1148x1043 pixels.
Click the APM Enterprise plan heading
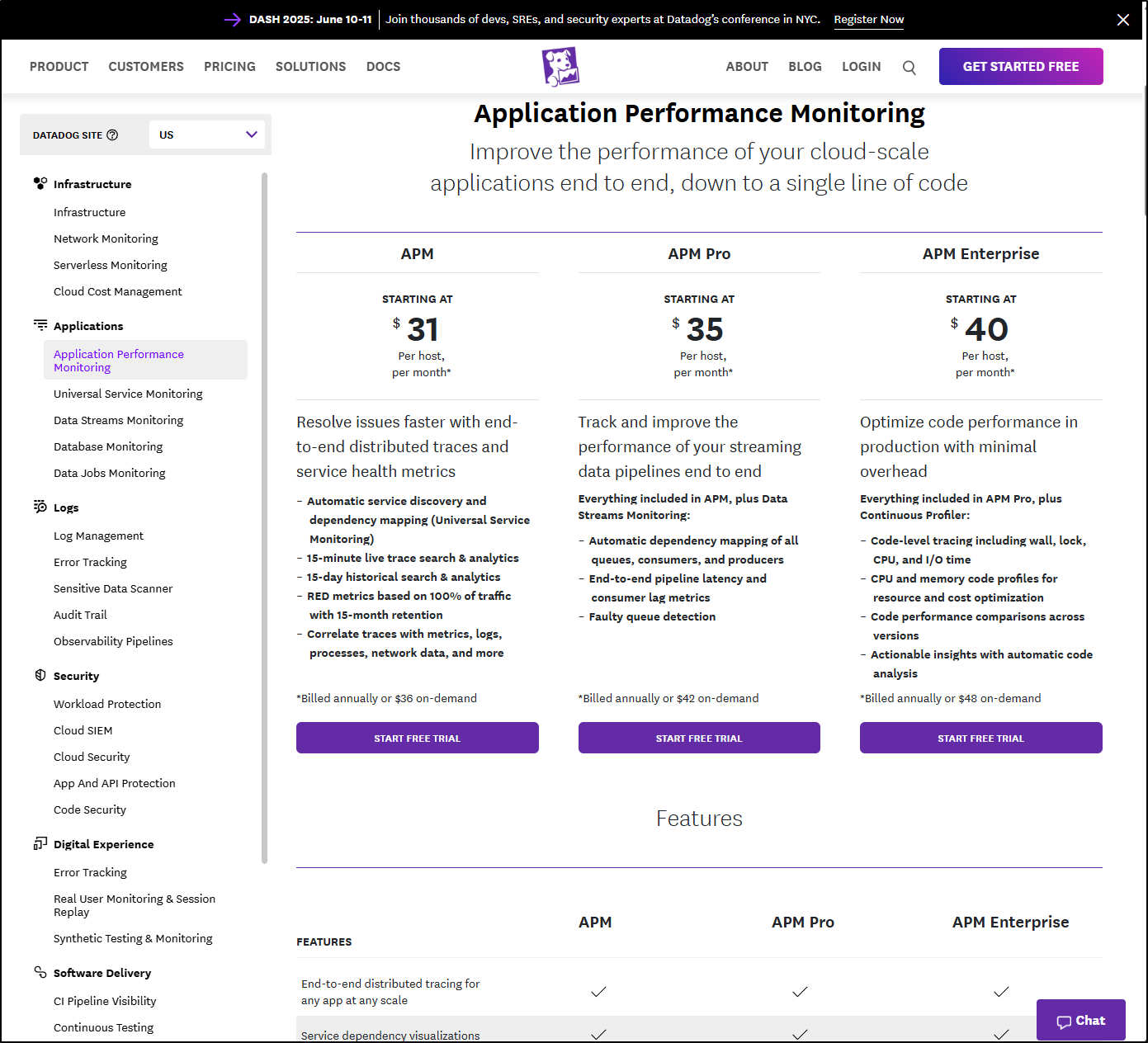tap(980, 253)
